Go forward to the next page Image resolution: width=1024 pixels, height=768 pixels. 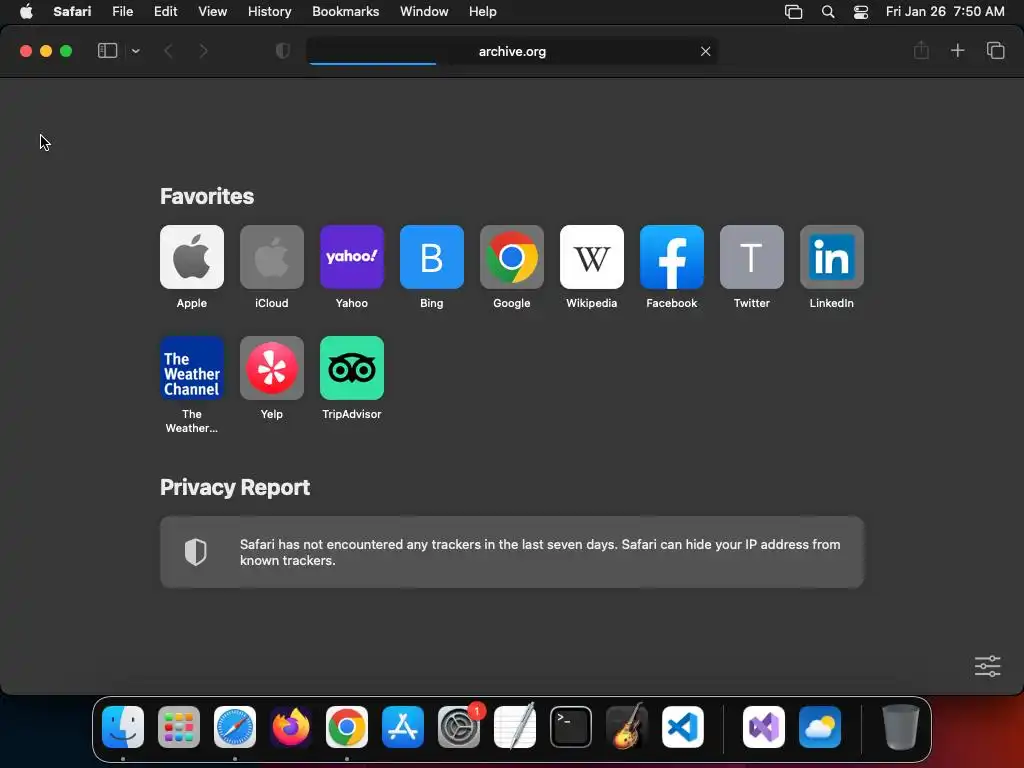pos(203,51)
